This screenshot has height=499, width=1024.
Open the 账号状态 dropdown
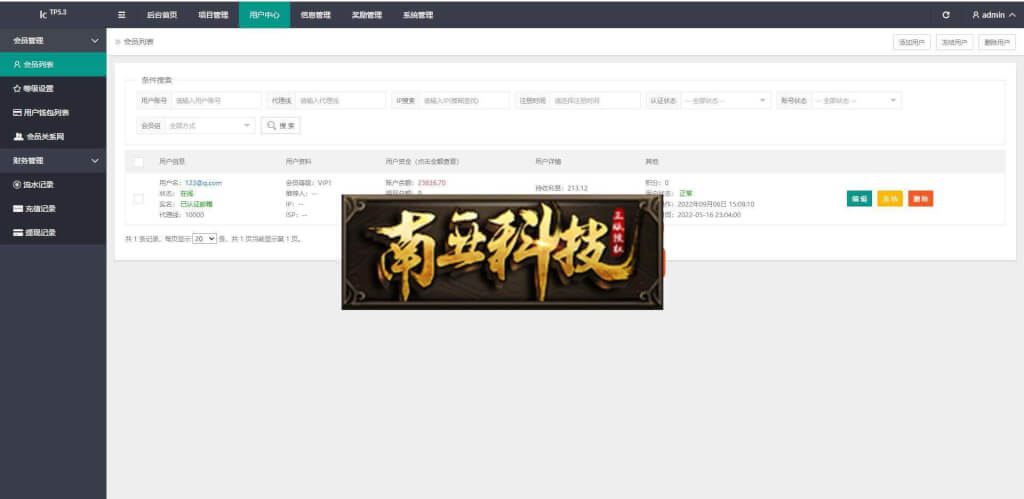pos(856,101)
